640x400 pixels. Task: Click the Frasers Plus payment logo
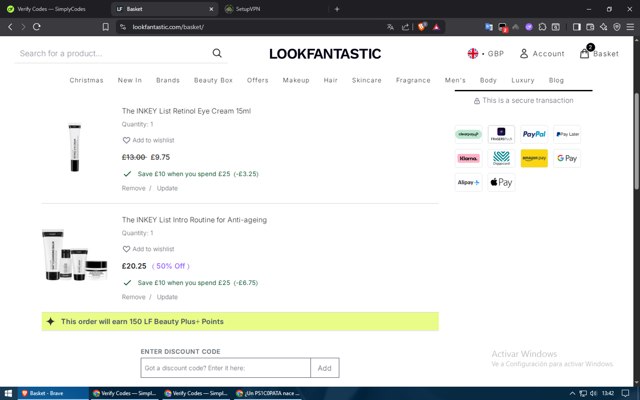coord(501,134)
